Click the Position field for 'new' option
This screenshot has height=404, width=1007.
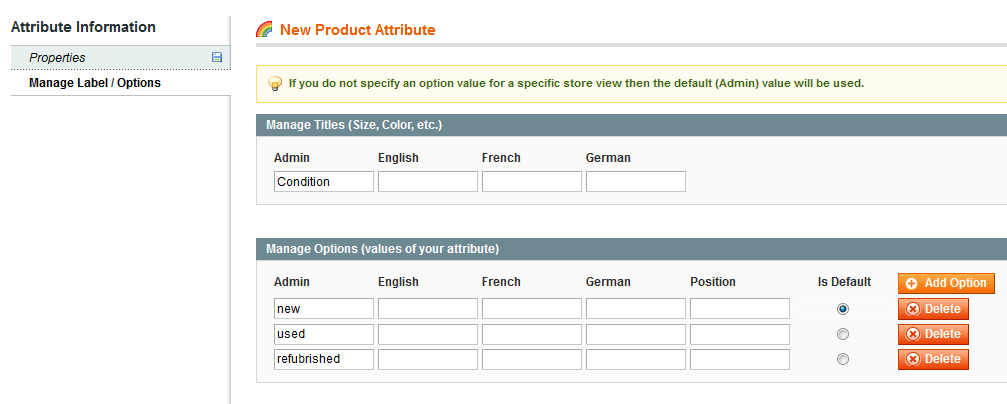pos(739,309)
